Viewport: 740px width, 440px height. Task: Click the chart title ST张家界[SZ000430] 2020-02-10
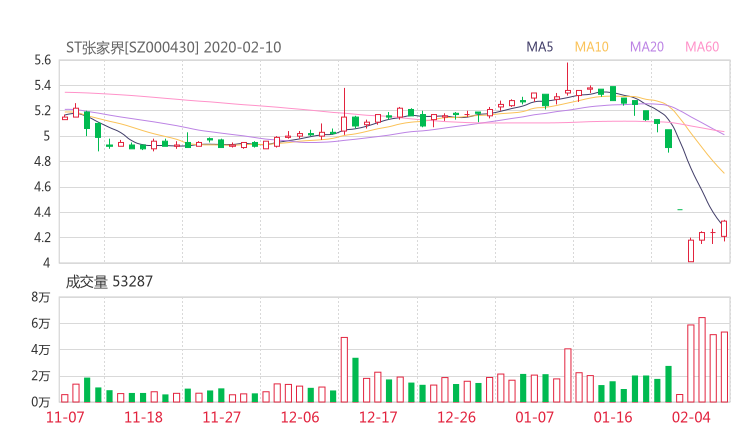point(173,47)
